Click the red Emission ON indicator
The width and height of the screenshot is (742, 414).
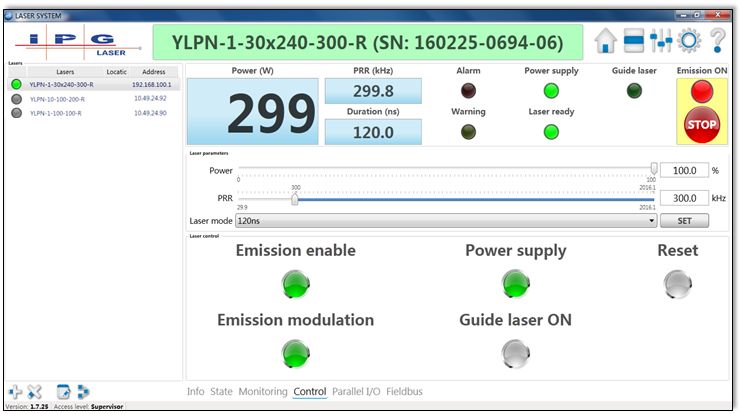(x=702, y=91)
